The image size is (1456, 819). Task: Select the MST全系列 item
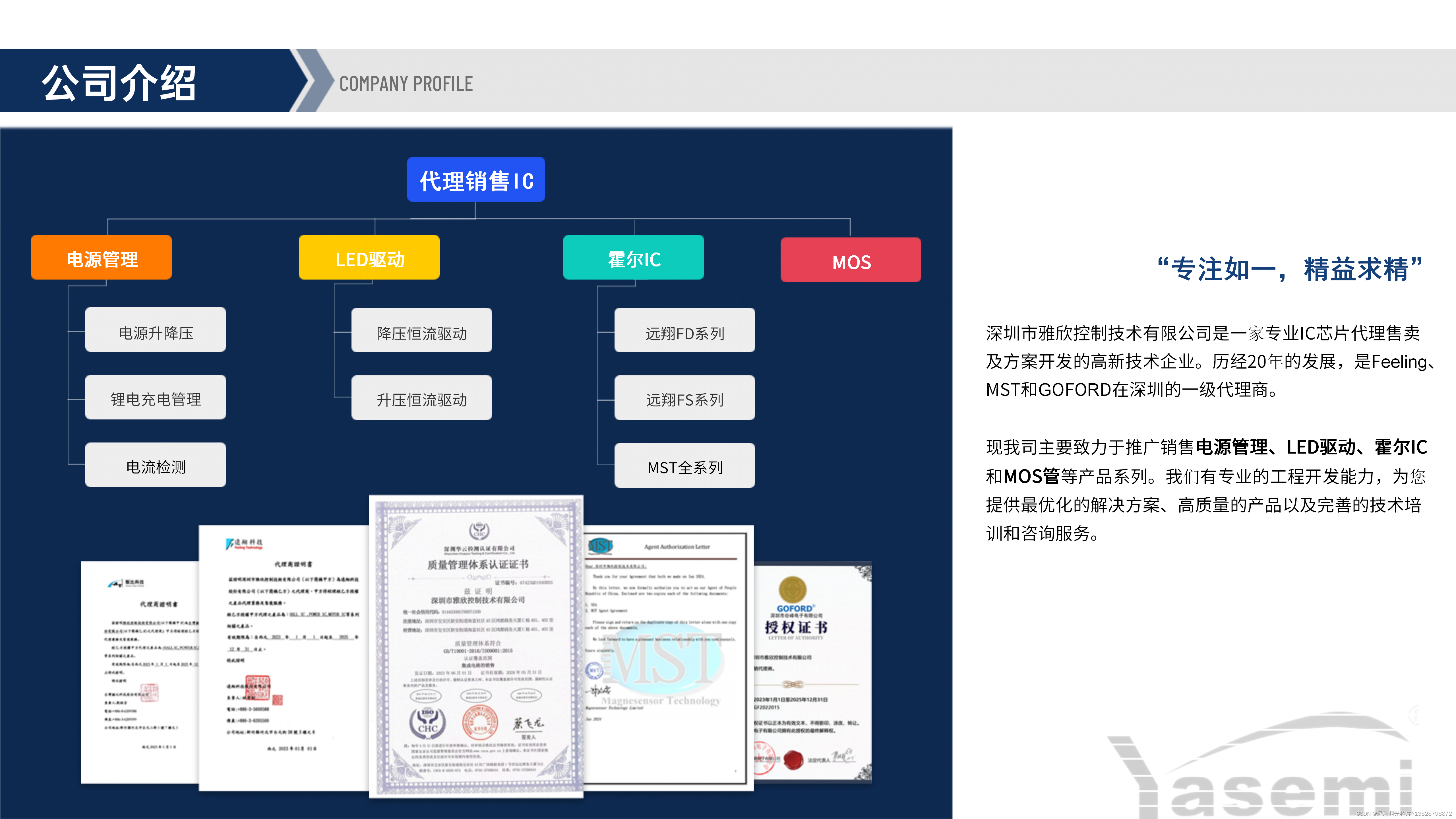[x=684, y=466]
